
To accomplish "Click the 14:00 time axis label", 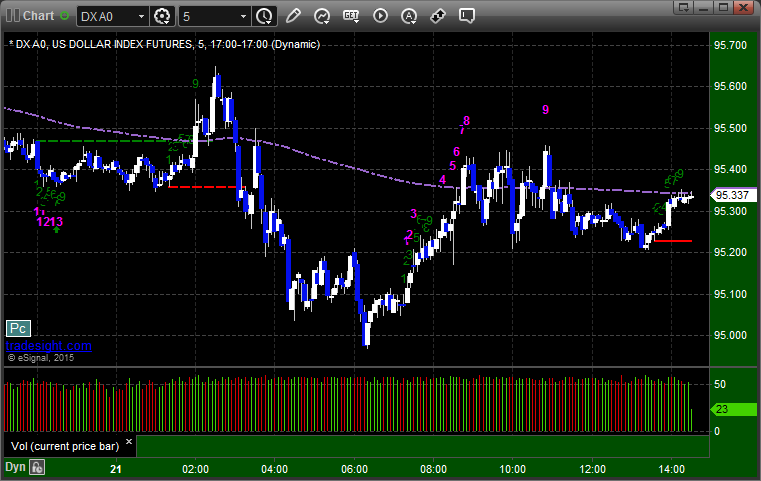I will click(672, 469).
